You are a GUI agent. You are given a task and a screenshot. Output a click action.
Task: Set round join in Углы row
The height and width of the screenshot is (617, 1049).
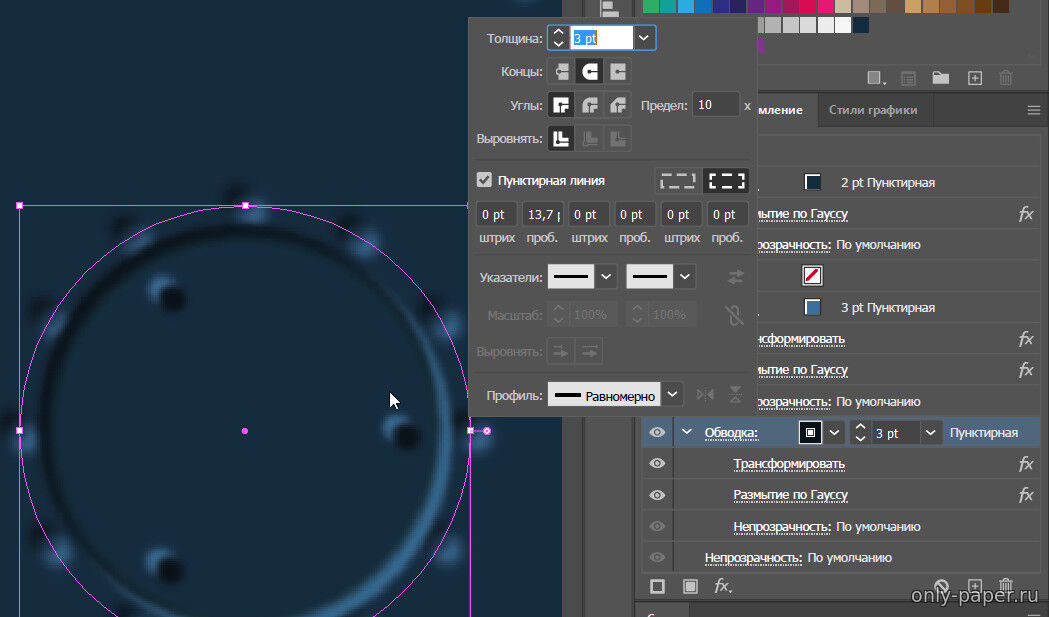pos(591,105)
